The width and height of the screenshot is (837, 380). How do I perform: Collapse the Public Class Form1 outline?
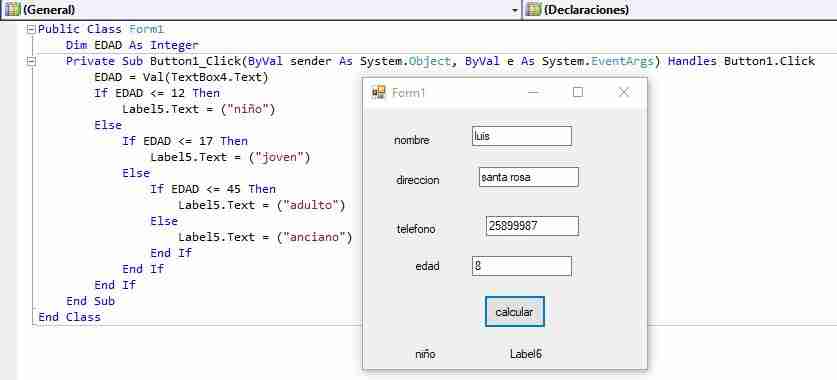31,29
